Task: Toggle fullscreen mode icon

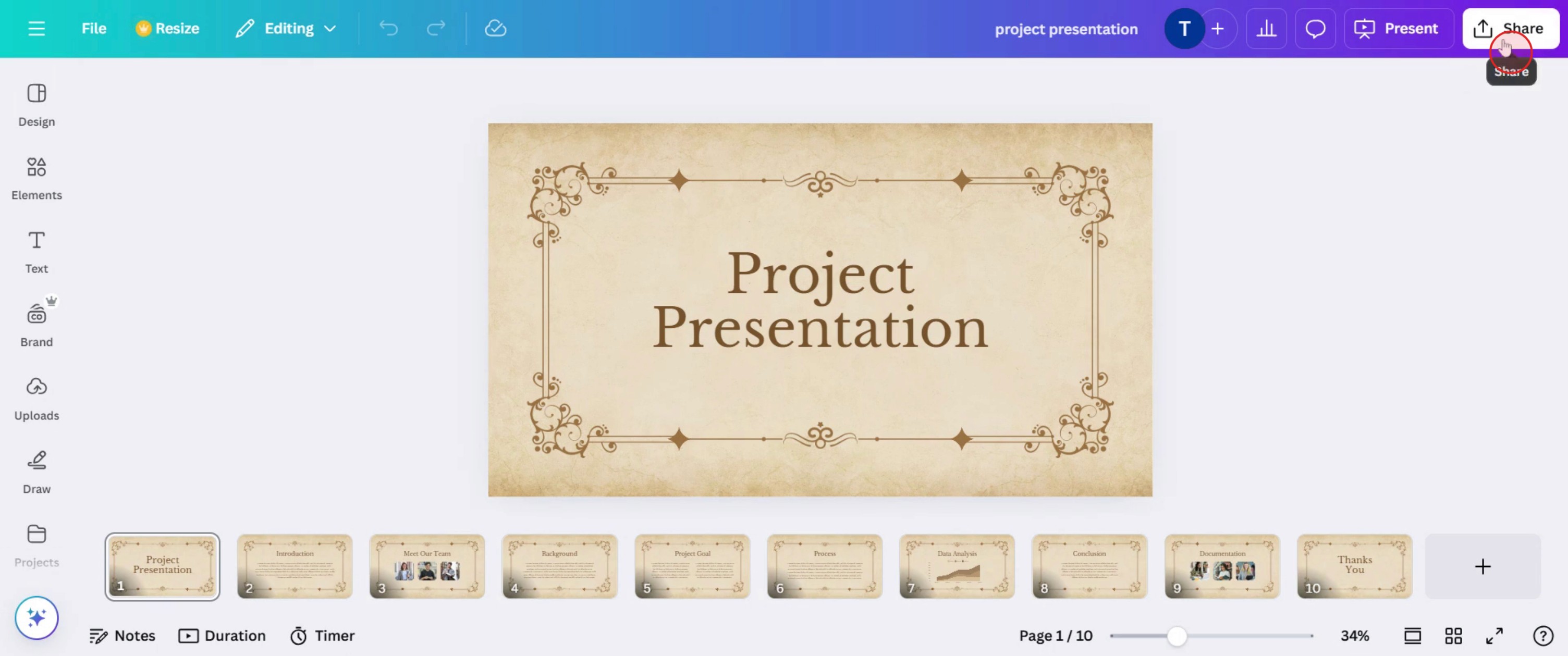Action: click(x=1494, y=636)
